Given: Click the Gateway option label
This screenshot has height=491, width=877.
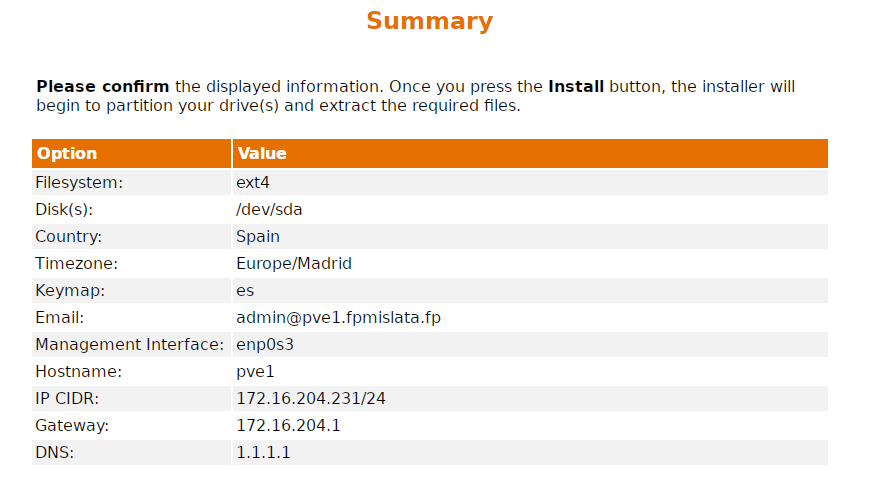Looking at the screenshot, I should click(x=72, y=426).
